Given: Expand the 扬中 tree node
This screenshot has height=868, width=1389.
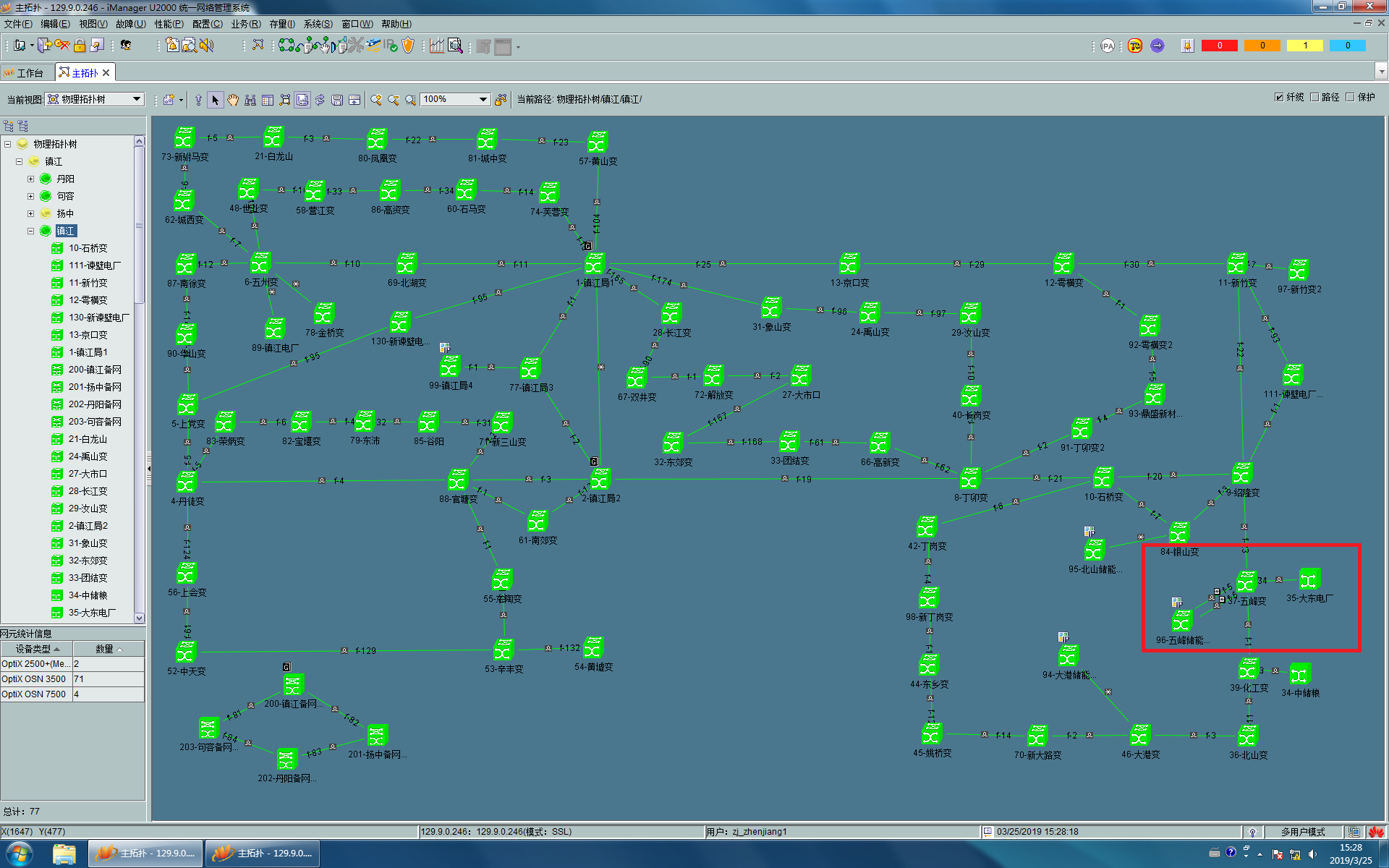Looking at the screenshot, I should (x=30, y=213).
